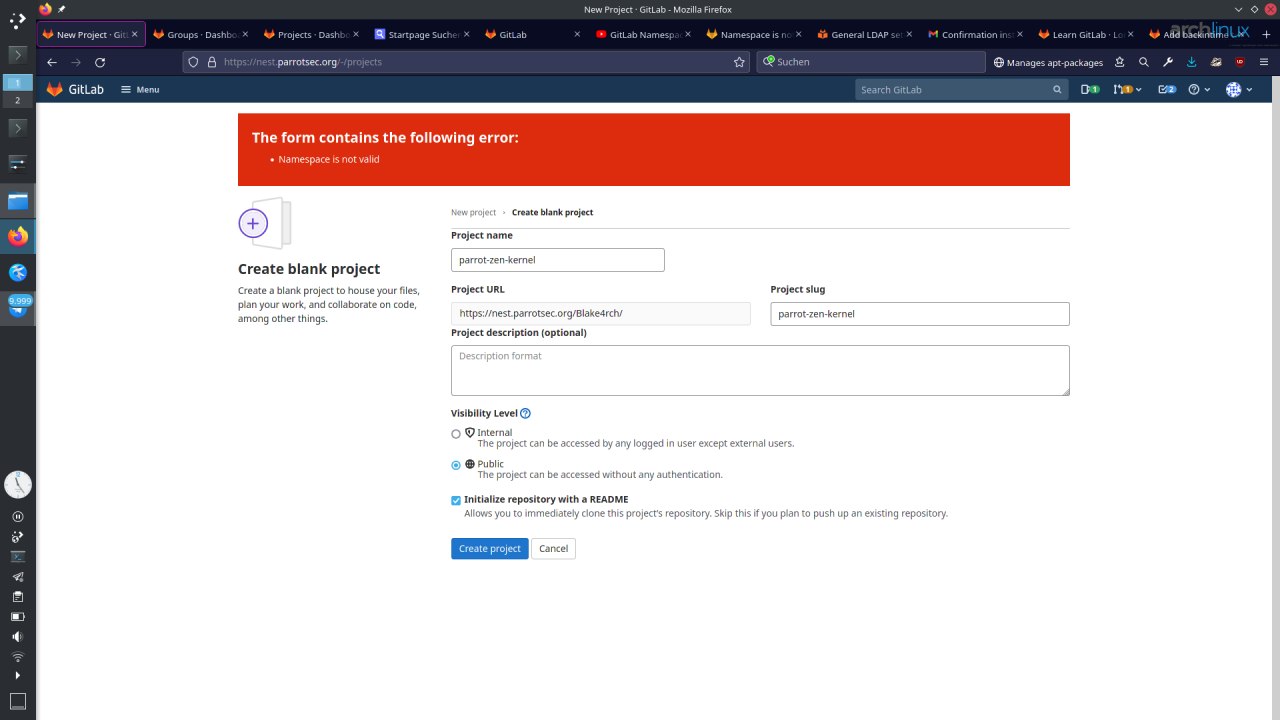Select the Internal visibility radio button
The width and height of the screenshot is (1280, 720).
point(456,434)
